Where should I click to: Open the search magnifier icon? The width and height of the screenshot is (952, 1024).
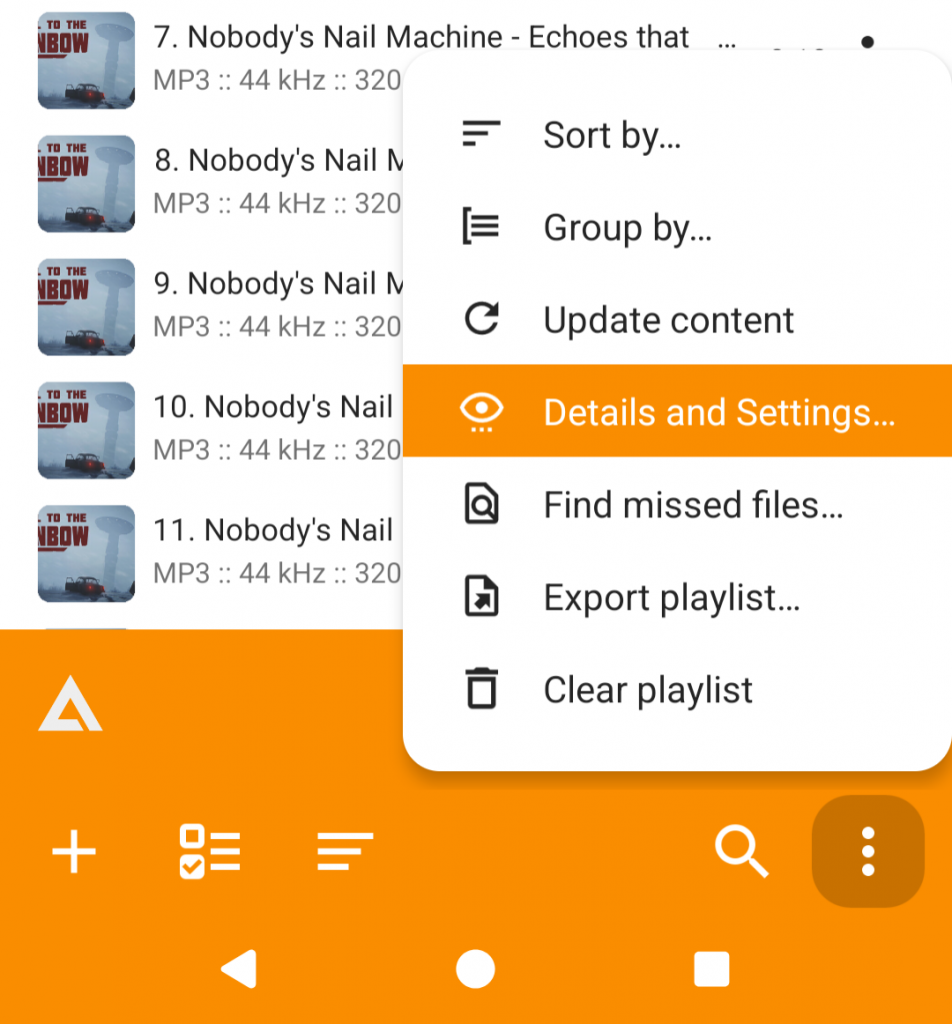point(741,853)
